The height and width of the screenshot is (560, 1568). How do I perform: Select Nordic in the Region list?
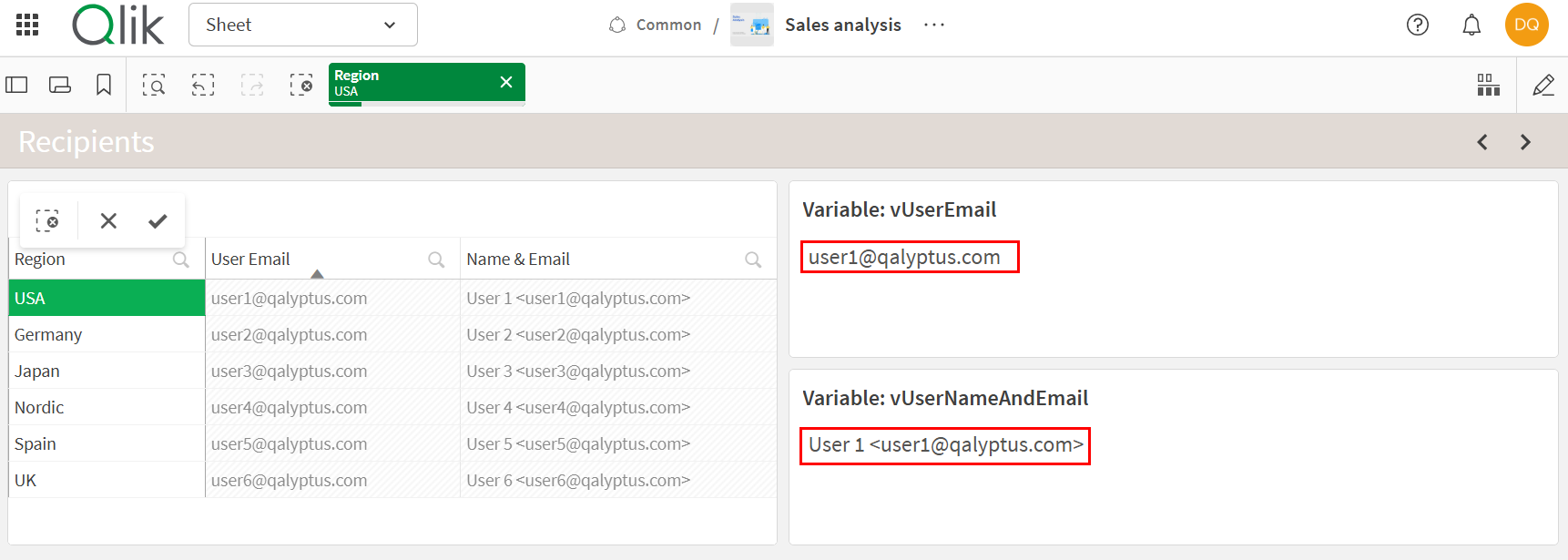(x=107, y=407)
